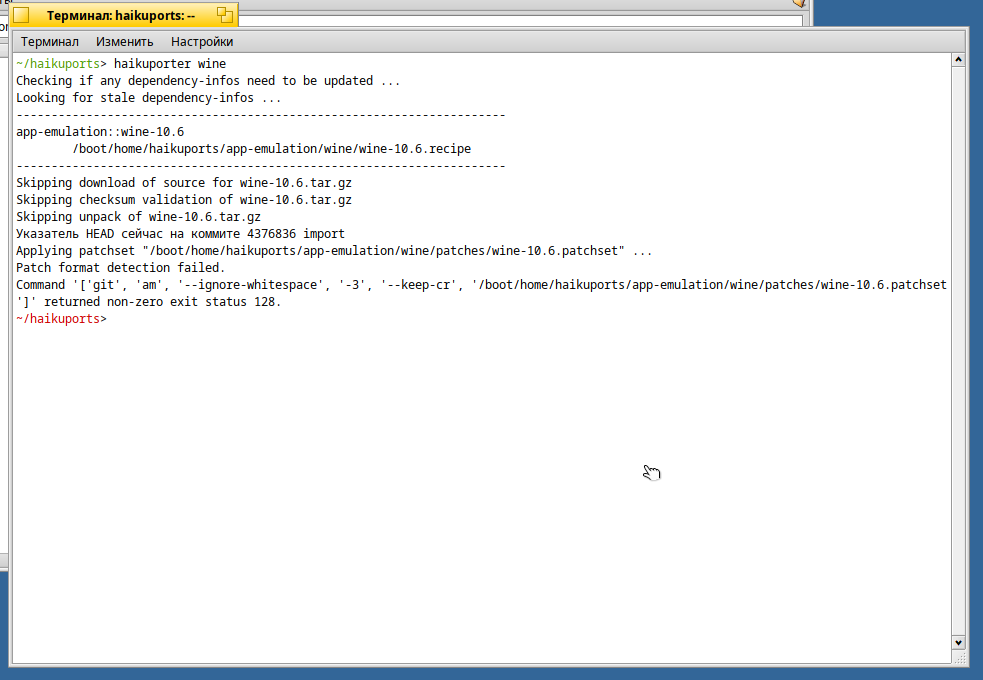This screenshot has height=680, width=983.
Task: Click the scrollbar up arrow
Action: pos(958,60)
